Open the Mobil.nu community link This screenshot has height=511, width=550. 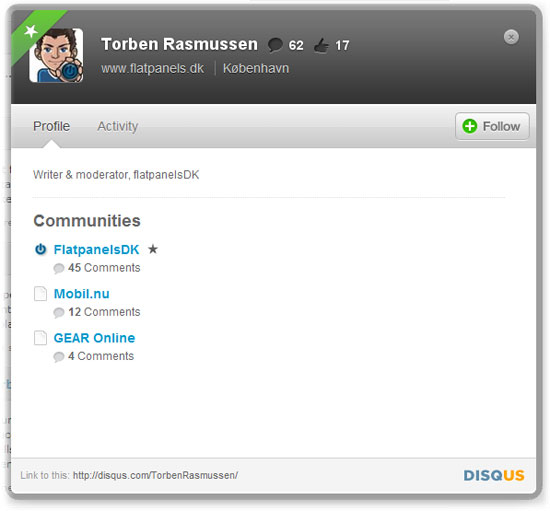[81, 294]
